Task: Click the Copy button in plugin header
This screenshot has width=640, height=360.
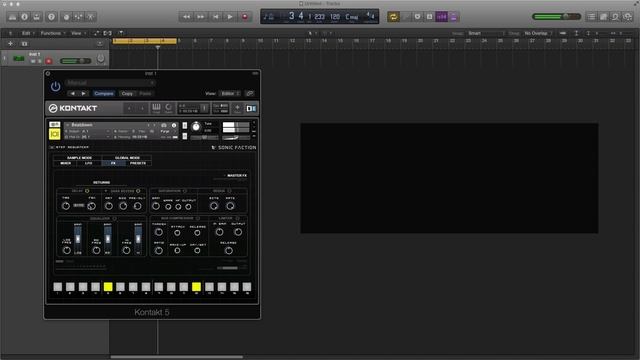Action: tap(127, 93)
